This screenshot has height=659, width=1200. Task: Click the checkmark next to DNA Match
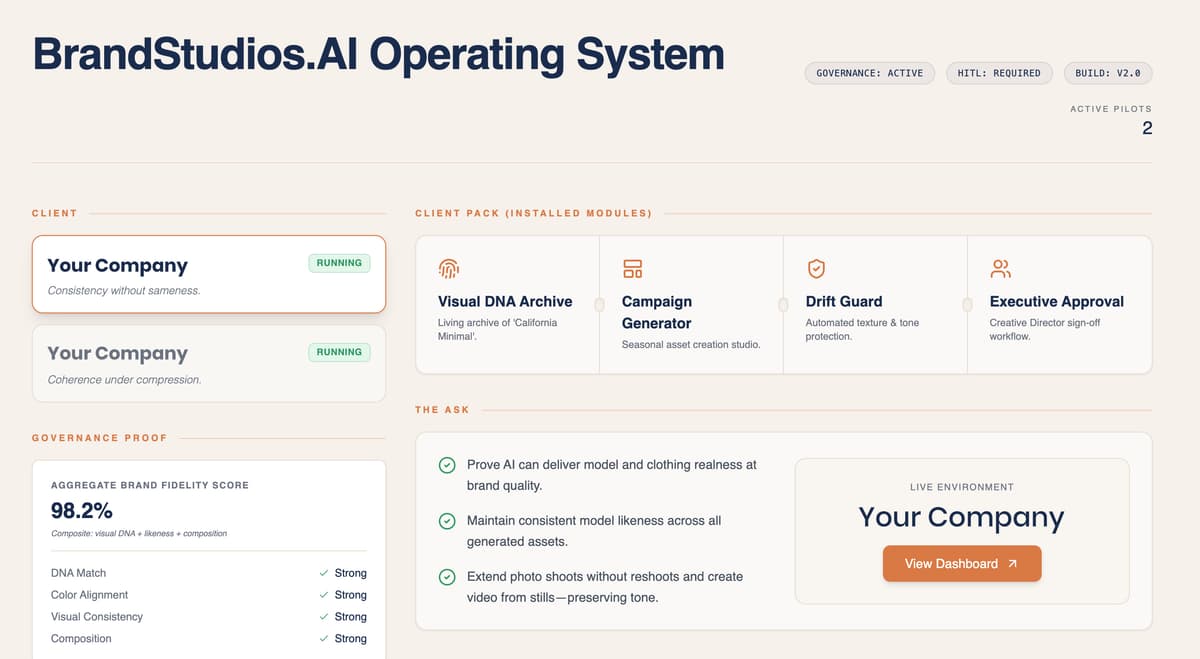click(325, 572)
